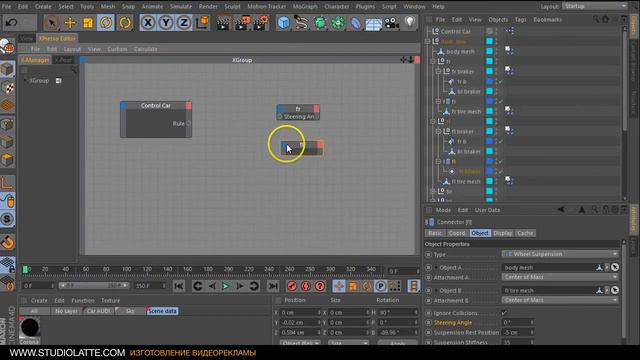
Task: Click the Control Car node title
Action: pos(156,105)
